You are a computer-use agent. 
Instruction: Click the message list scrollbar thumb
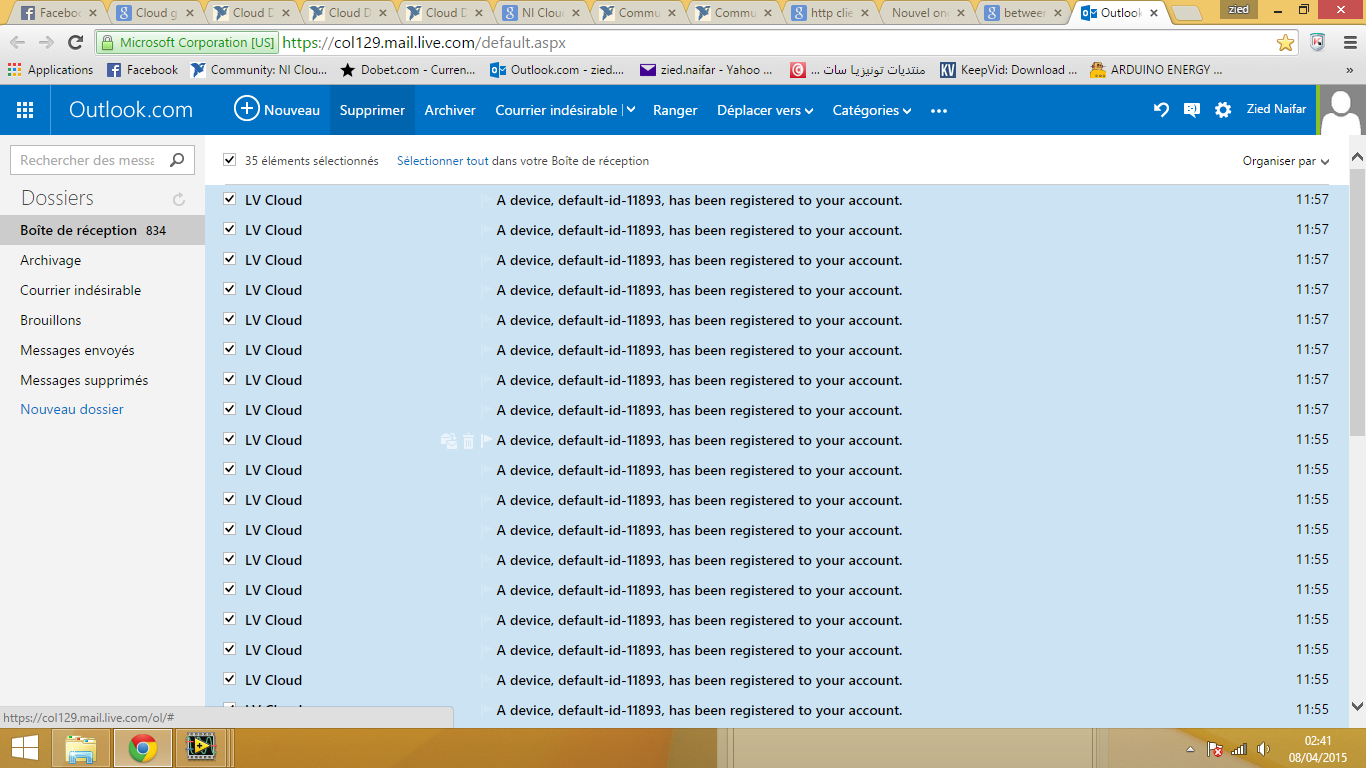click(1357, 301)
